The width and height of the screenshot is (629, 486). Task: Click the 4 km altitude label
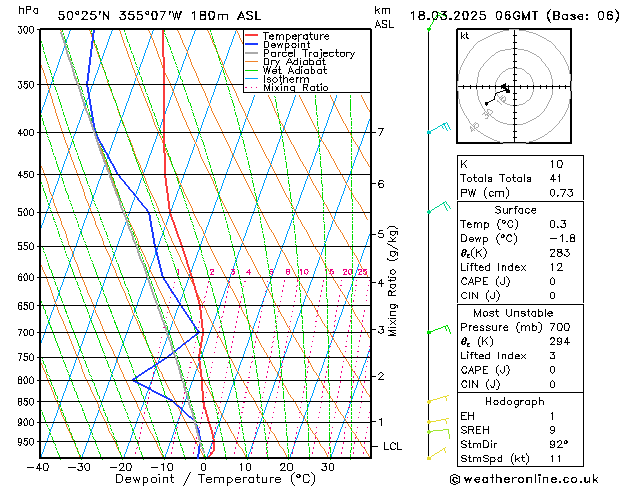(x=381, y=282)
